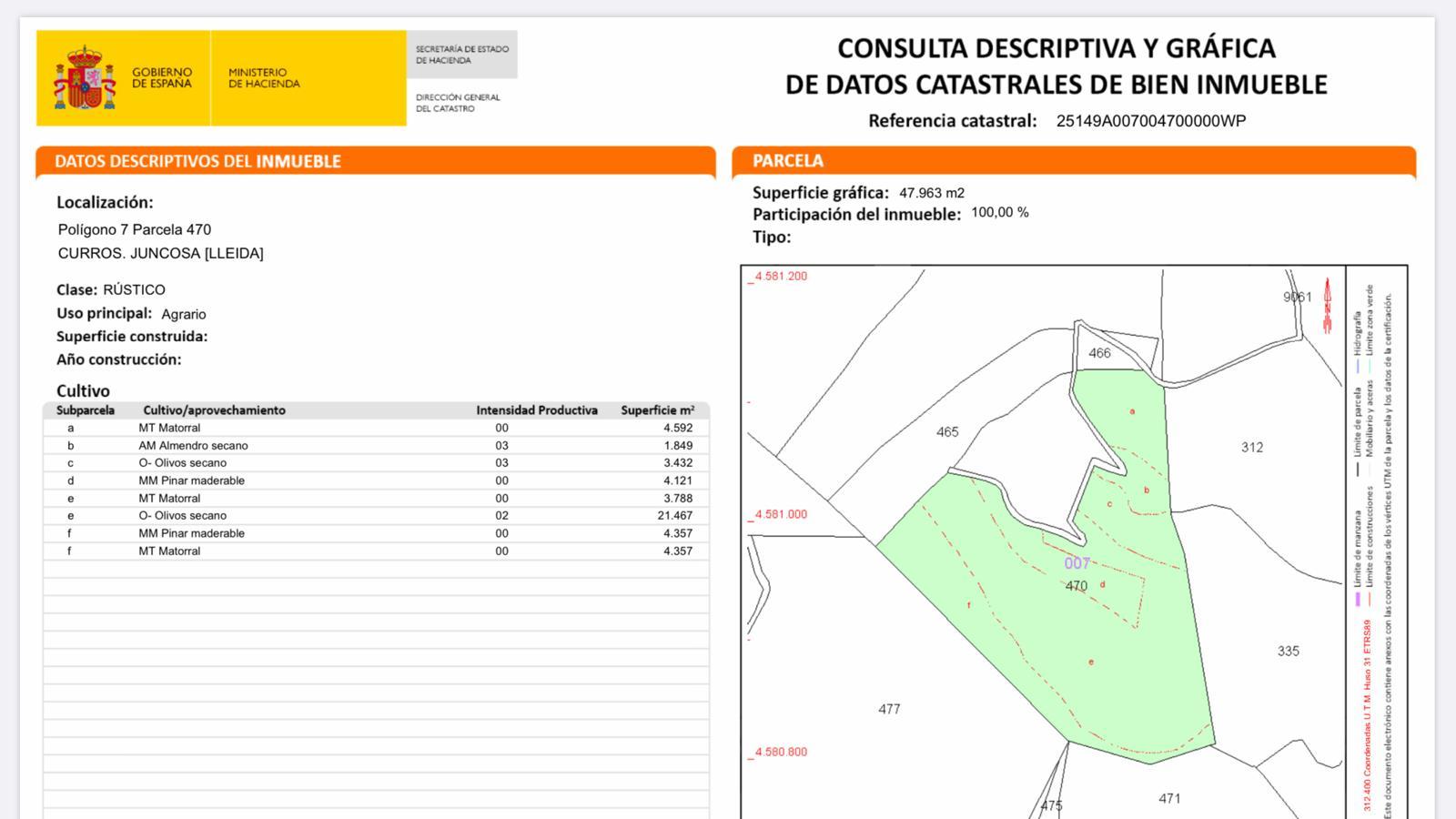This screenshot has height=819, width=1456.
Task: Click the orange PARCELA section header
Action: tap(788, 161)
